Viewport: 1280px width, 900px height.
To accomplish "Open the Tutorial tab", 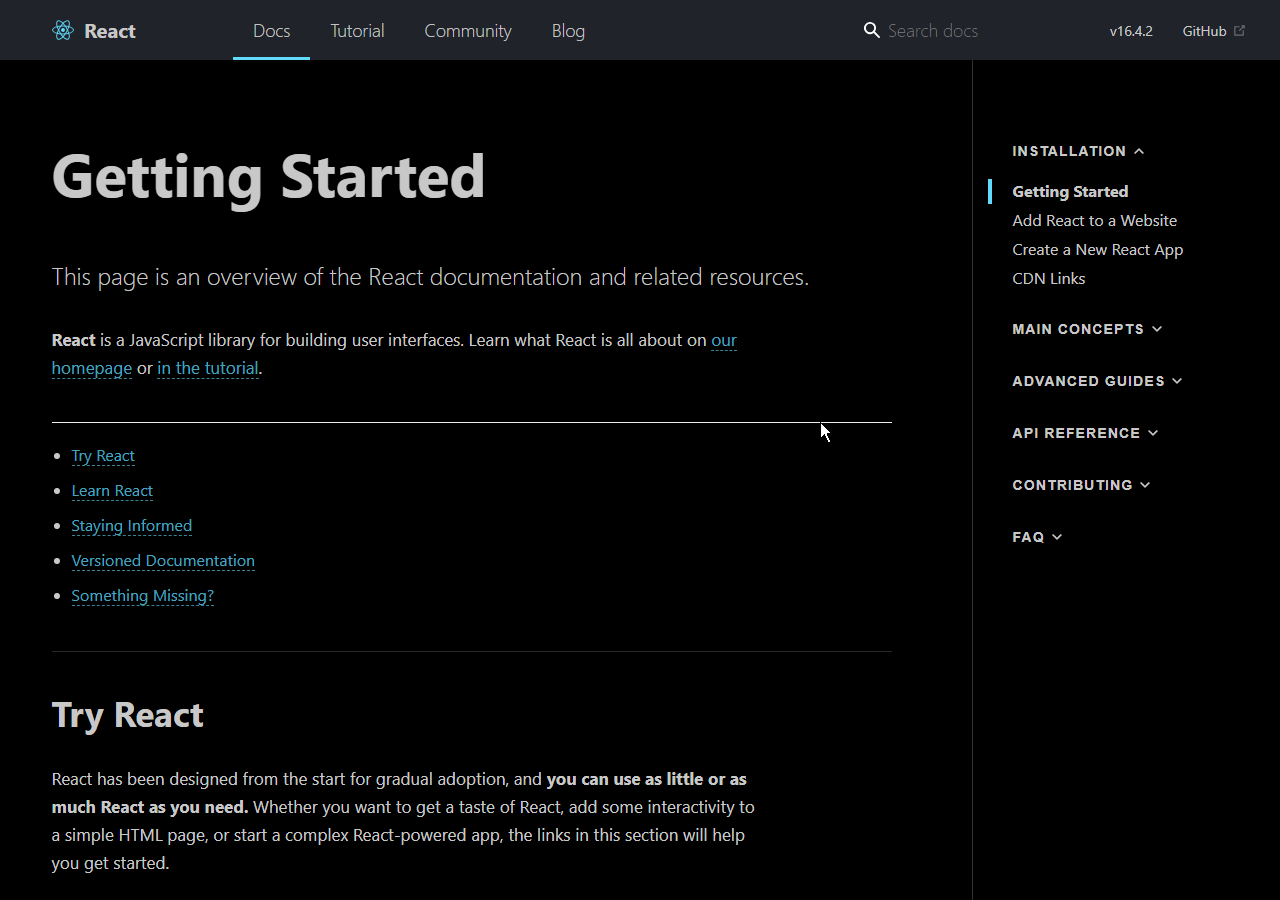I will [x=357, y=31].
